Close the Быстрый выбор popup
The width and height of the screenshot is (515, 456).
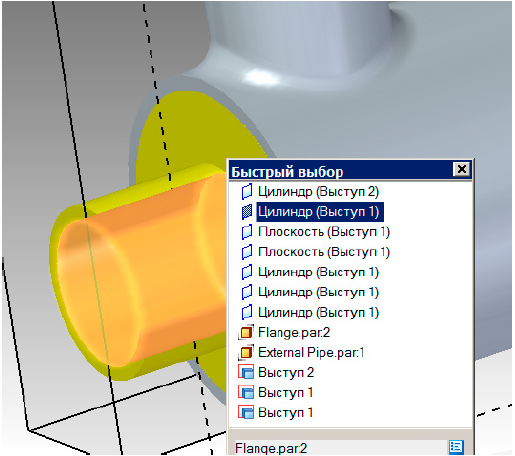click(462, 169)
